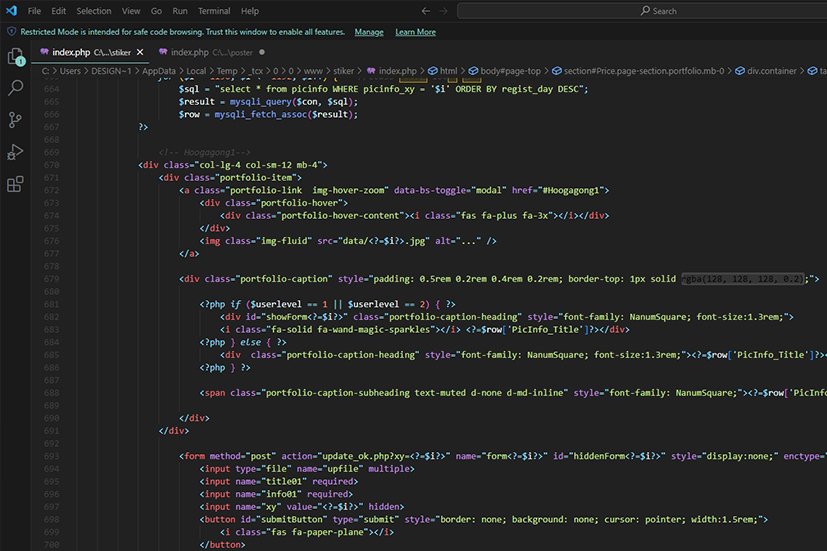827x551 pixels.
Task: Close the stiker index.php tab
Action: [x=140, y=52]
